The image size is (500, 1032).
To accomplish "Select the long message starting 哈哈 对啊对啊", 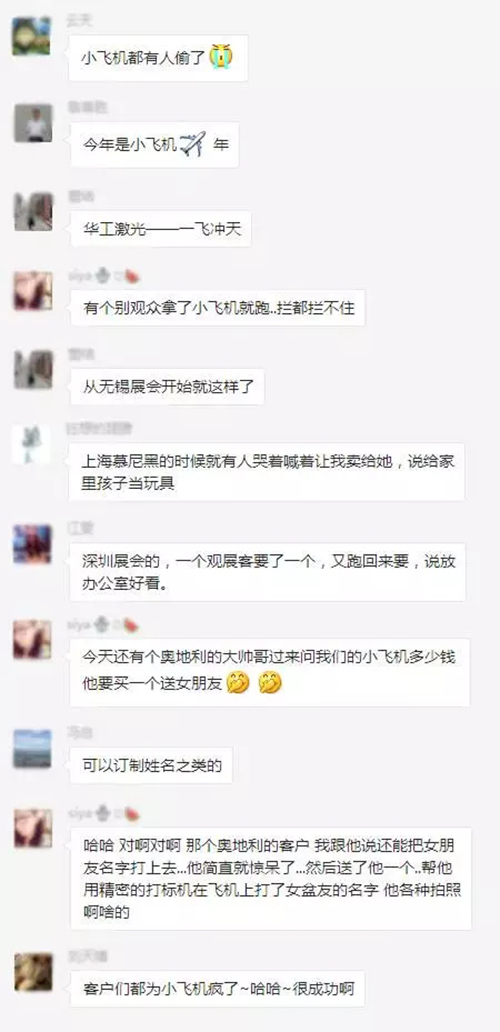I will click(x=270, y=878).
